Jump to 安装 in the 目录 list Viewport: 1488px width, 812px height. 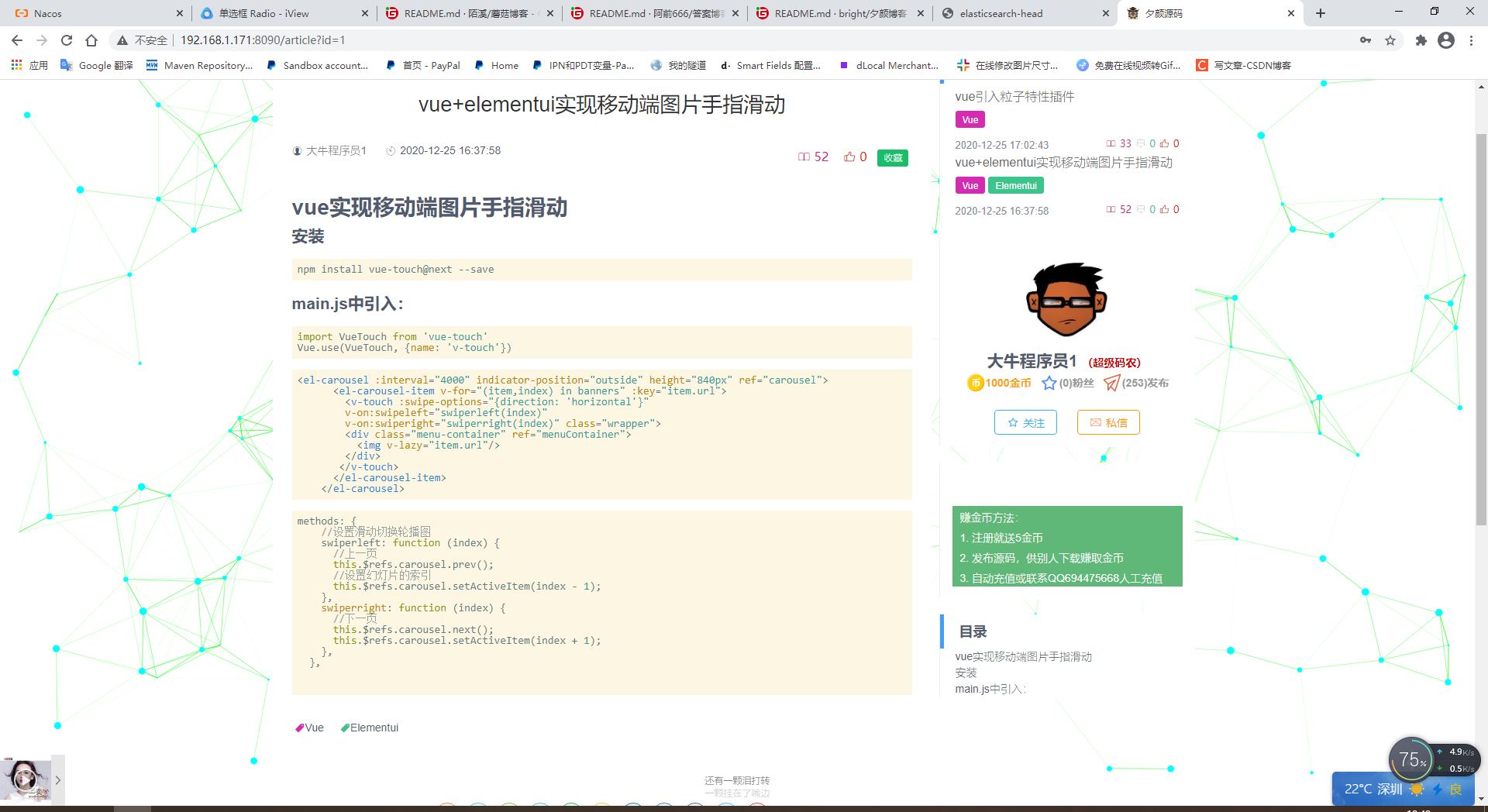coord(966,673)
